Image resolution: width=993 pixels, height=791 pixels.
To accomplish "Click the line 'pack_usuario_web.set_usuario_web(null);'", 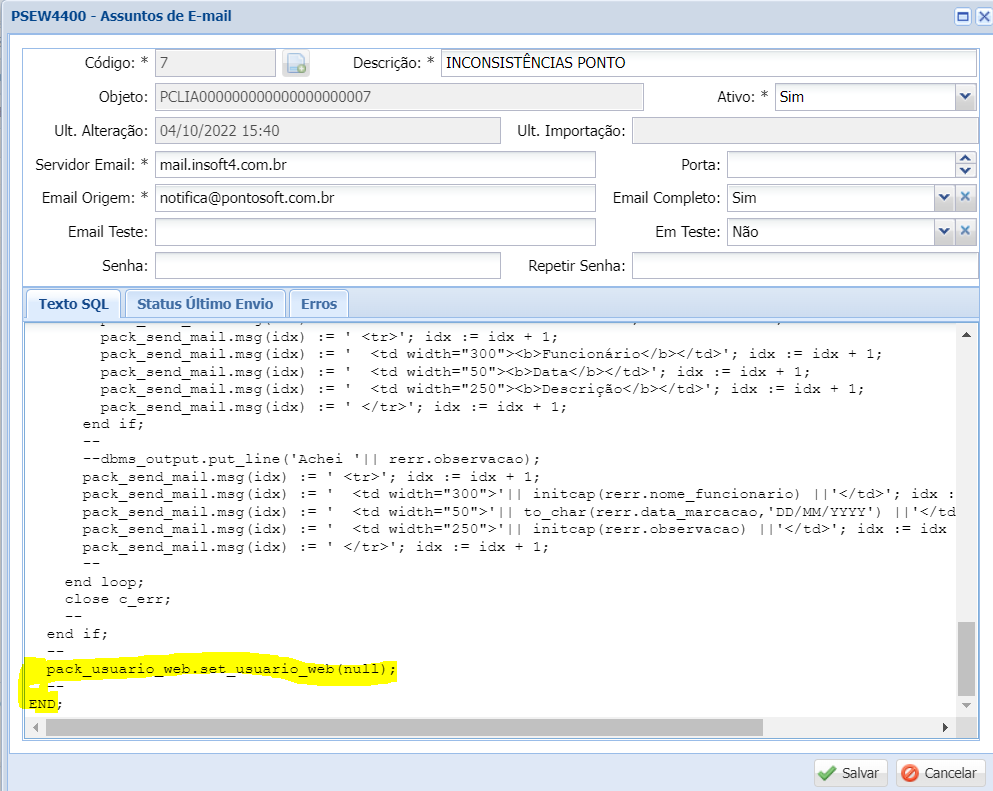I will click(222, 669).
